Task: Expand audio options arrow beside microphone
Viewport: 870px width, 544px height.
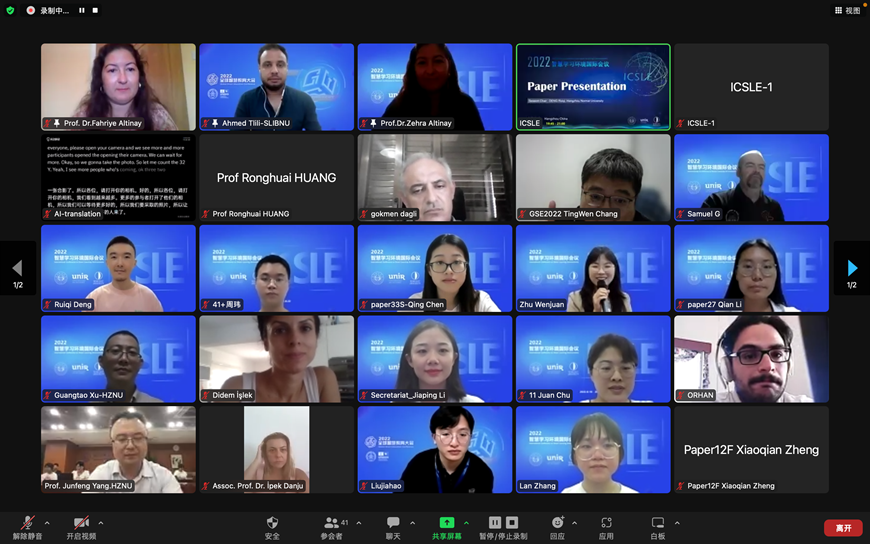Action: [48, 522]
